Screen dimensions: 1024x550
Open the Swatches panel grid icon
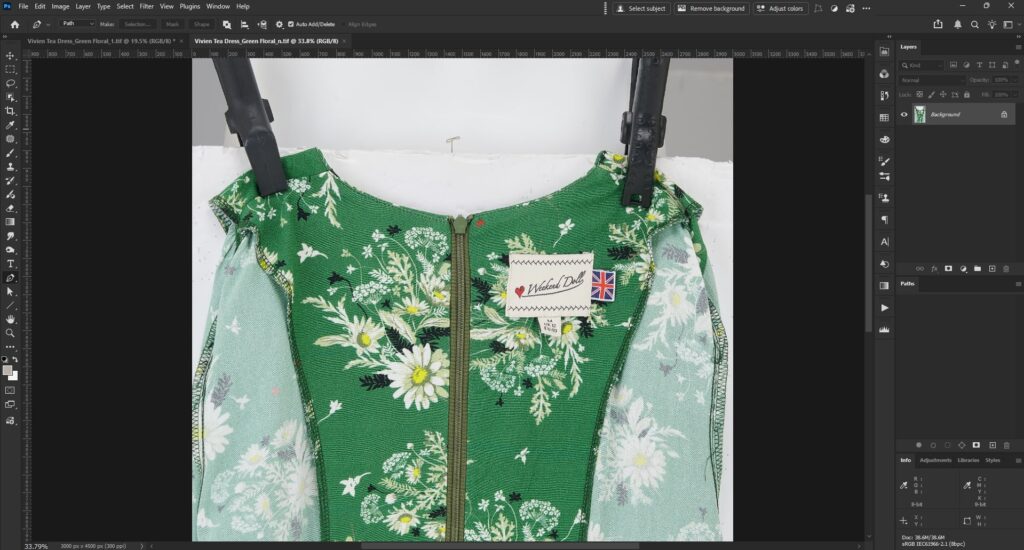[884, 118]
